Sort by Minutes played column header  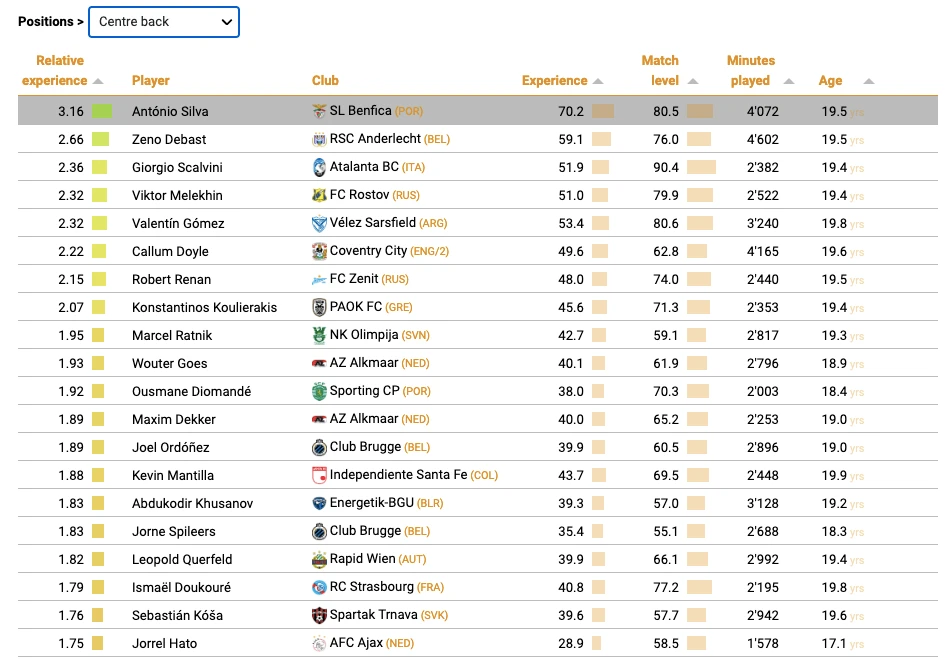click(750, 70)
